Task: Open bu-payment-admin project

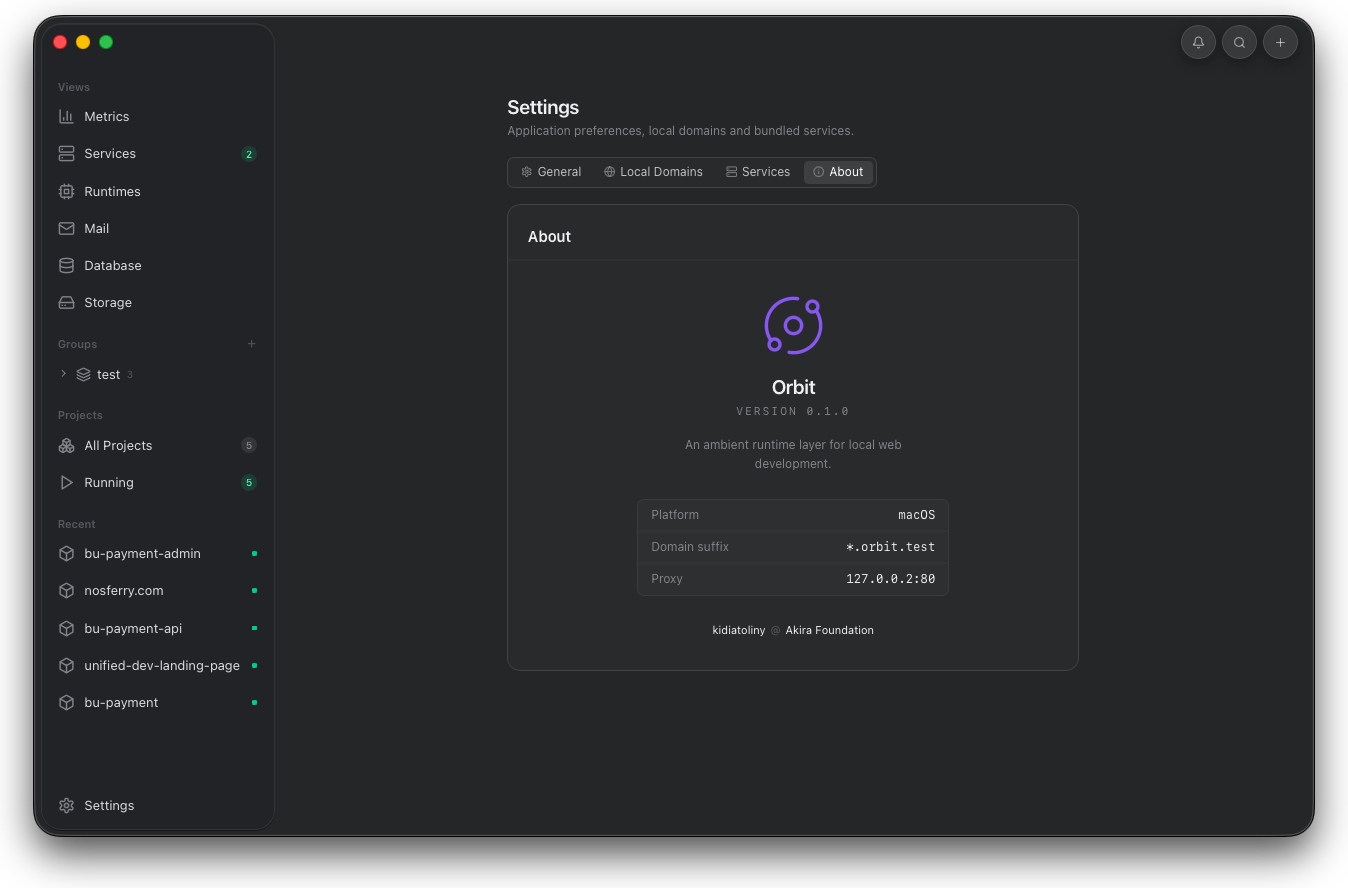Action: (157, 553)
